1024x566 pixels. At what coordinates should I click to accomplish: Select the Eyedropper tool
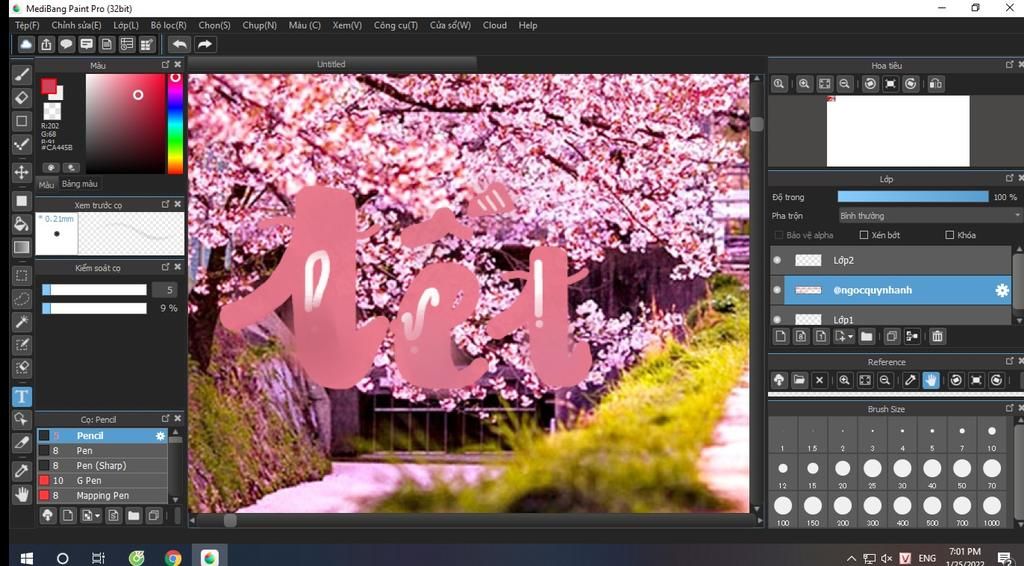(22, 471)
